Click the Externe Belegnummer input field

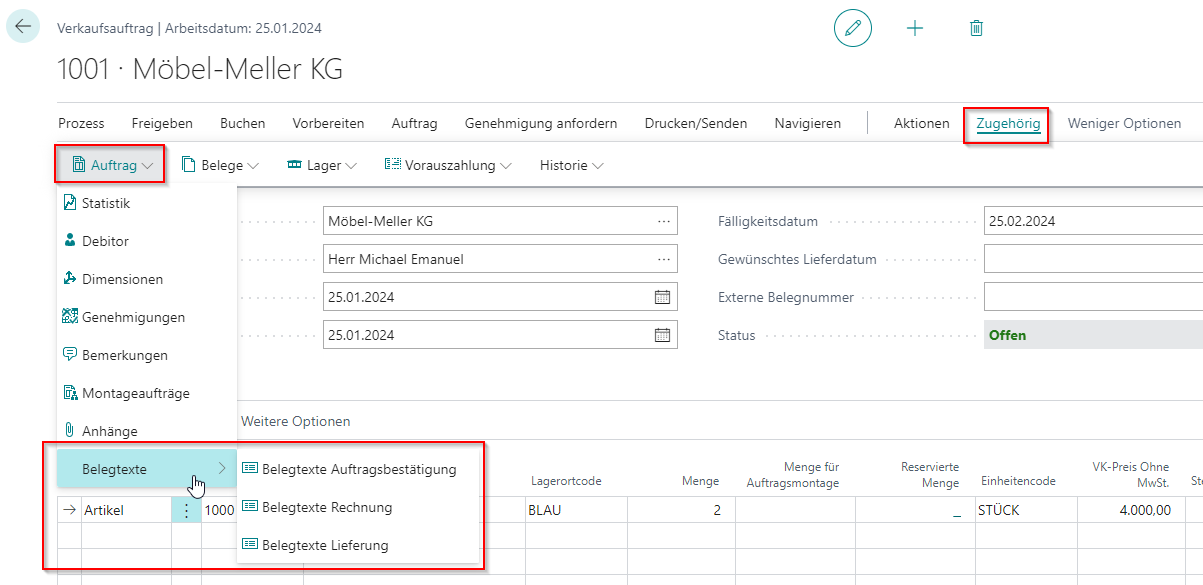(1090, 297)
